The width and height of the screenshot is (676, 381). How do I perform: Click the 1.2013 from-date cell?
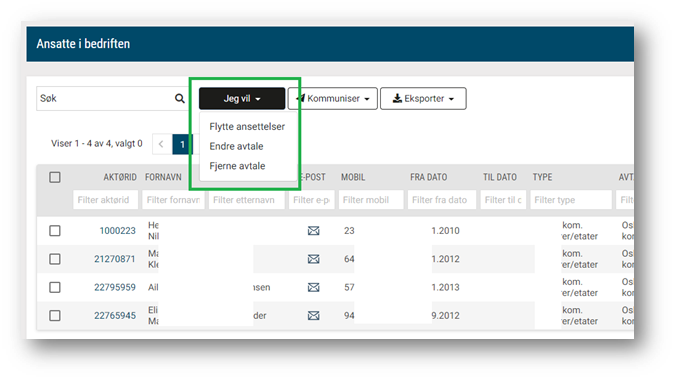445,287
